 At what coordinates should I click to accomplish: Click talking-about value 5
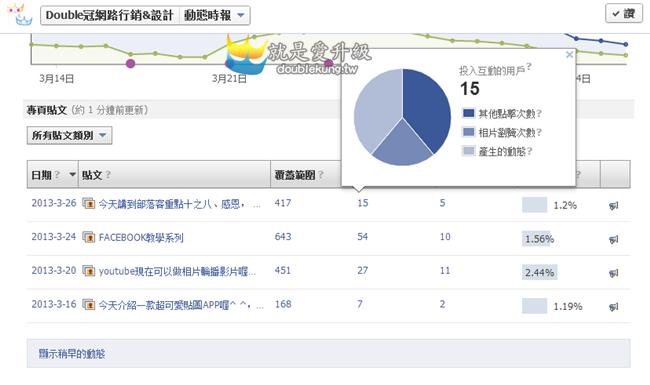442,203
